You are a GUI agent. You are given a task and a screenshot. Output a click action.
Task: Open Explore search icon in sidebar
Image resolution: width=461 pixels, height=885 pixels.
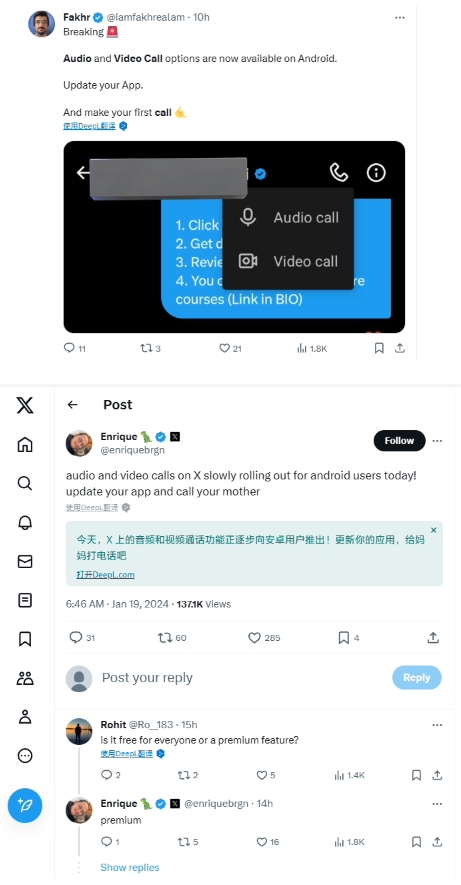25,483
